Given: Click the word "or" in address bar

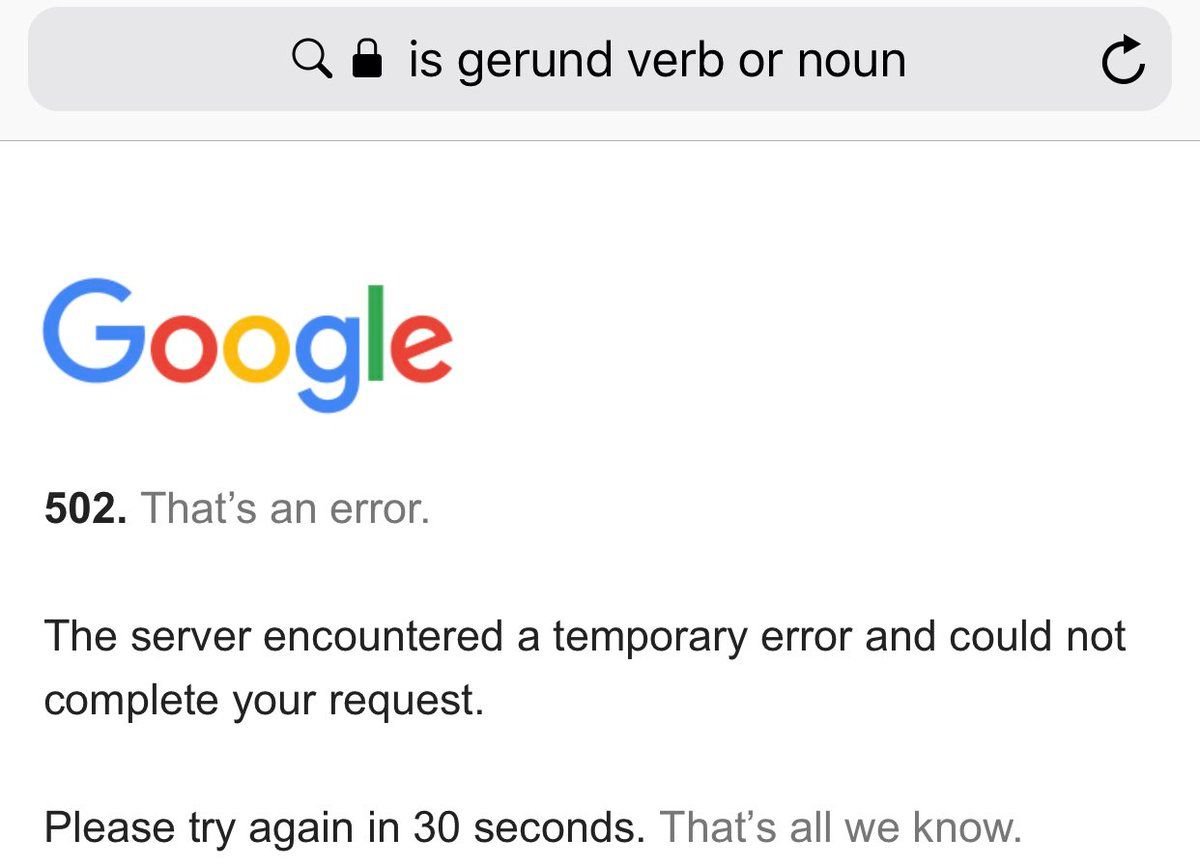Looking at the screenshot, I should 761,62.
